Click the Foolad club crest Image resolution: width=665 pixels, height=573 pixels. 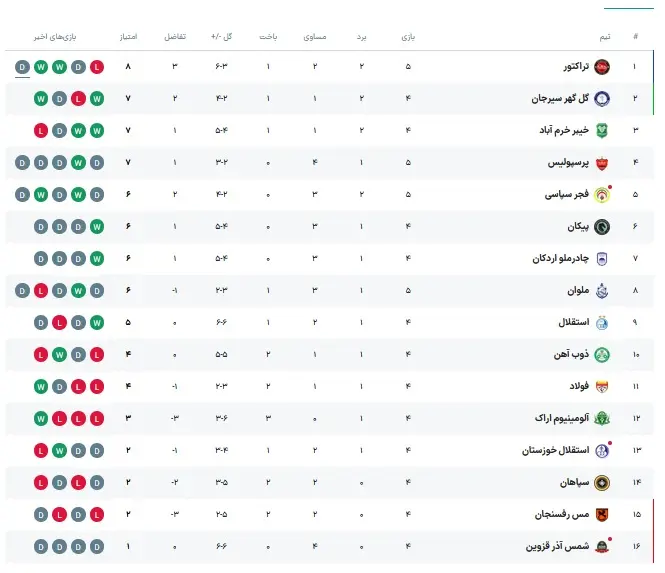coord(602,387)
